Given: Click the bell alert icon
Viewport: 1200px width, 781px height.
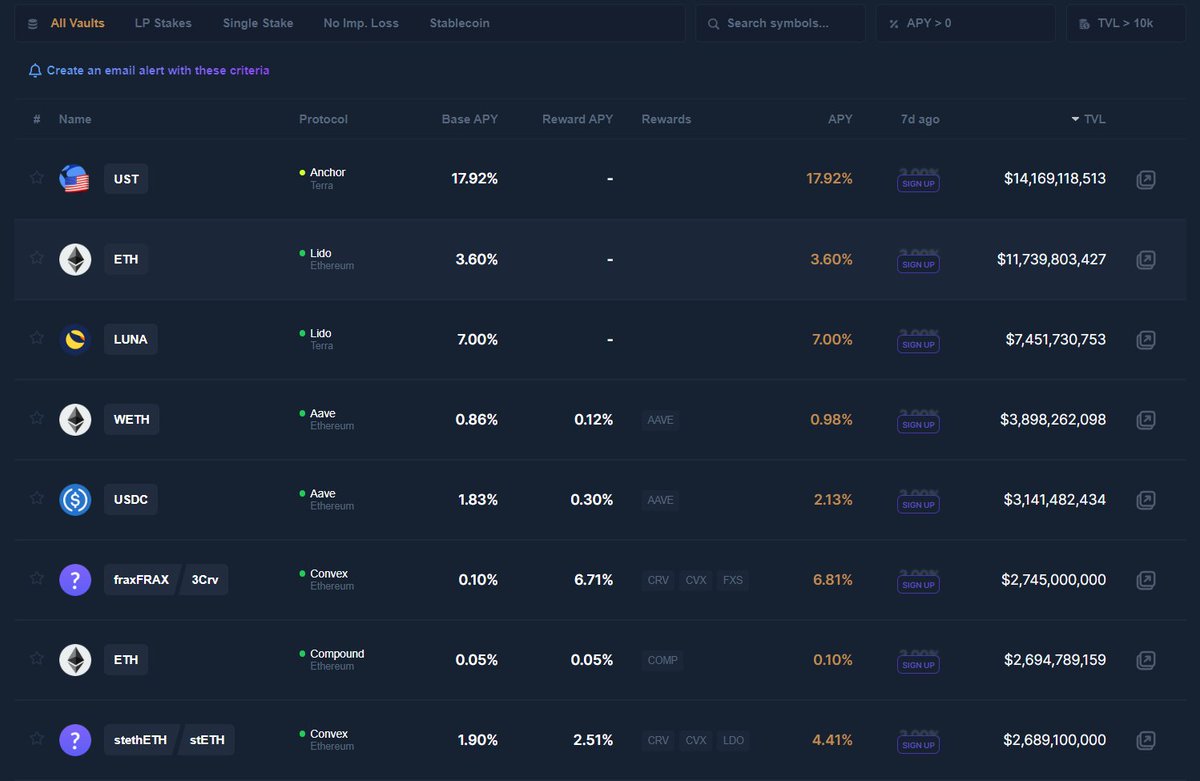Looking at the screenshot, I should tap(35, 71).
